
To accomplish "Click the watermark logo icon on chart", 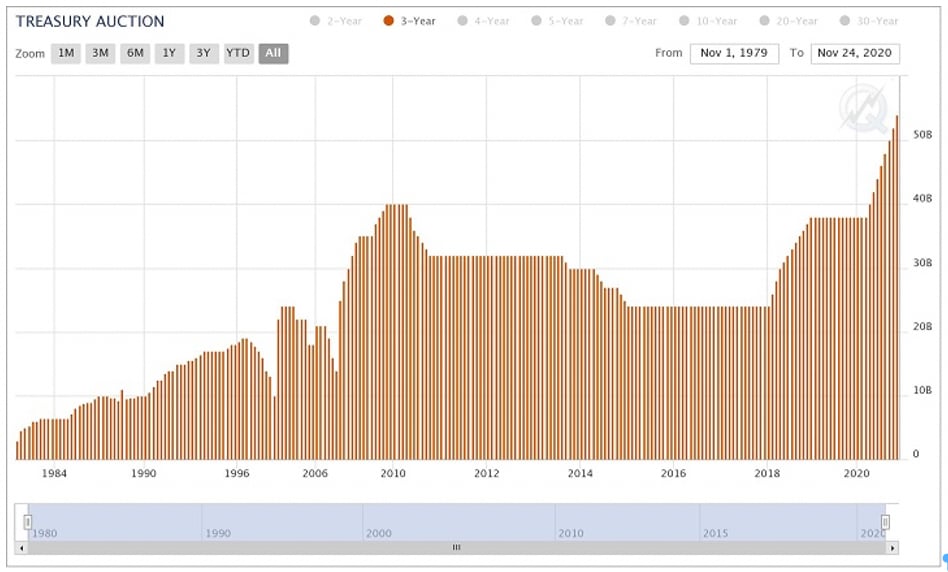I will point(860,107).
